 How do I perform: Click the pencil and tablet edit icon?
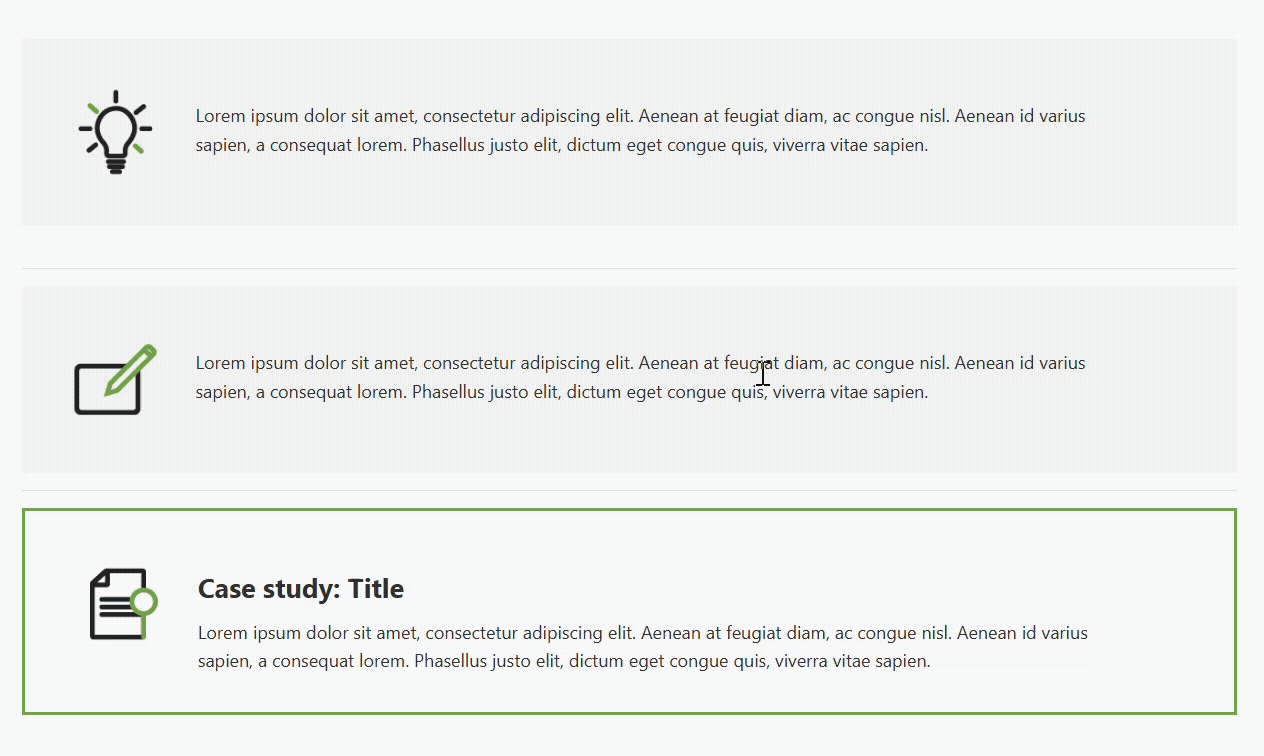pos(113,381)
